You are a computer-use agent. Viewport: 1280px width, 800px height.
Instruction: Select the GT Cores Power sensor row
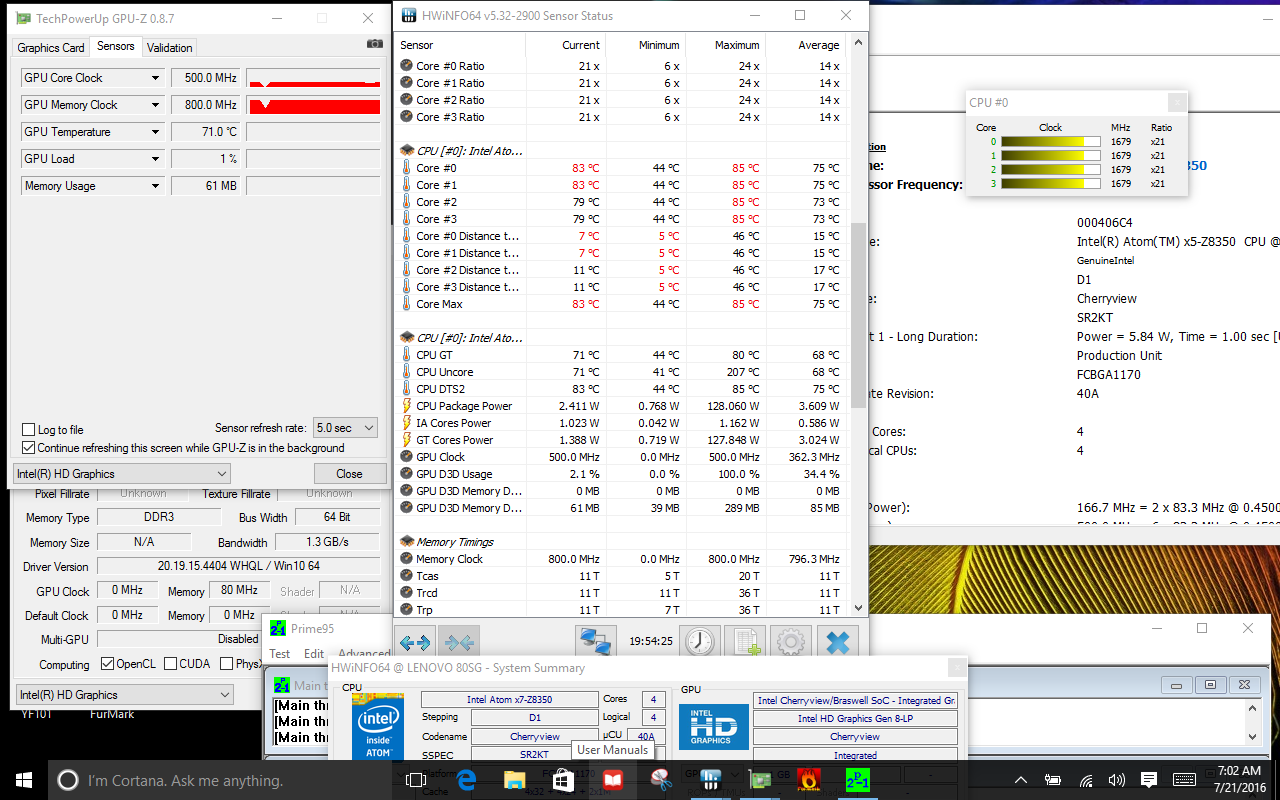pyautogui.click(x=621, y=440)
